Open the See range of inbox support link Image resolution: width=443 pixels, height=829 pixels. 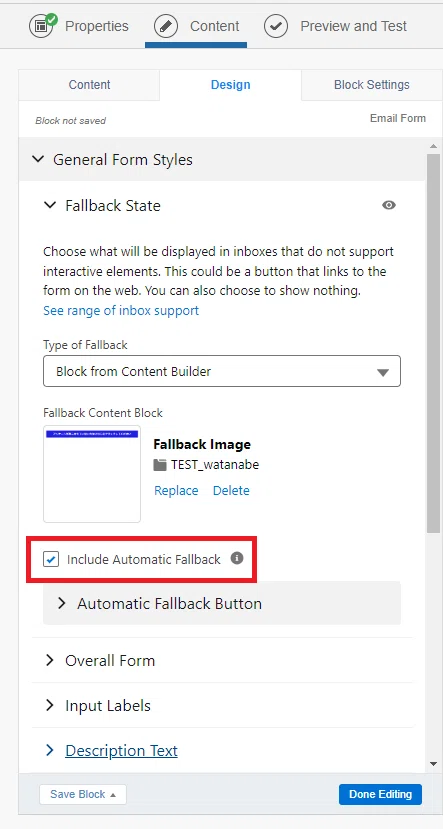121,310
